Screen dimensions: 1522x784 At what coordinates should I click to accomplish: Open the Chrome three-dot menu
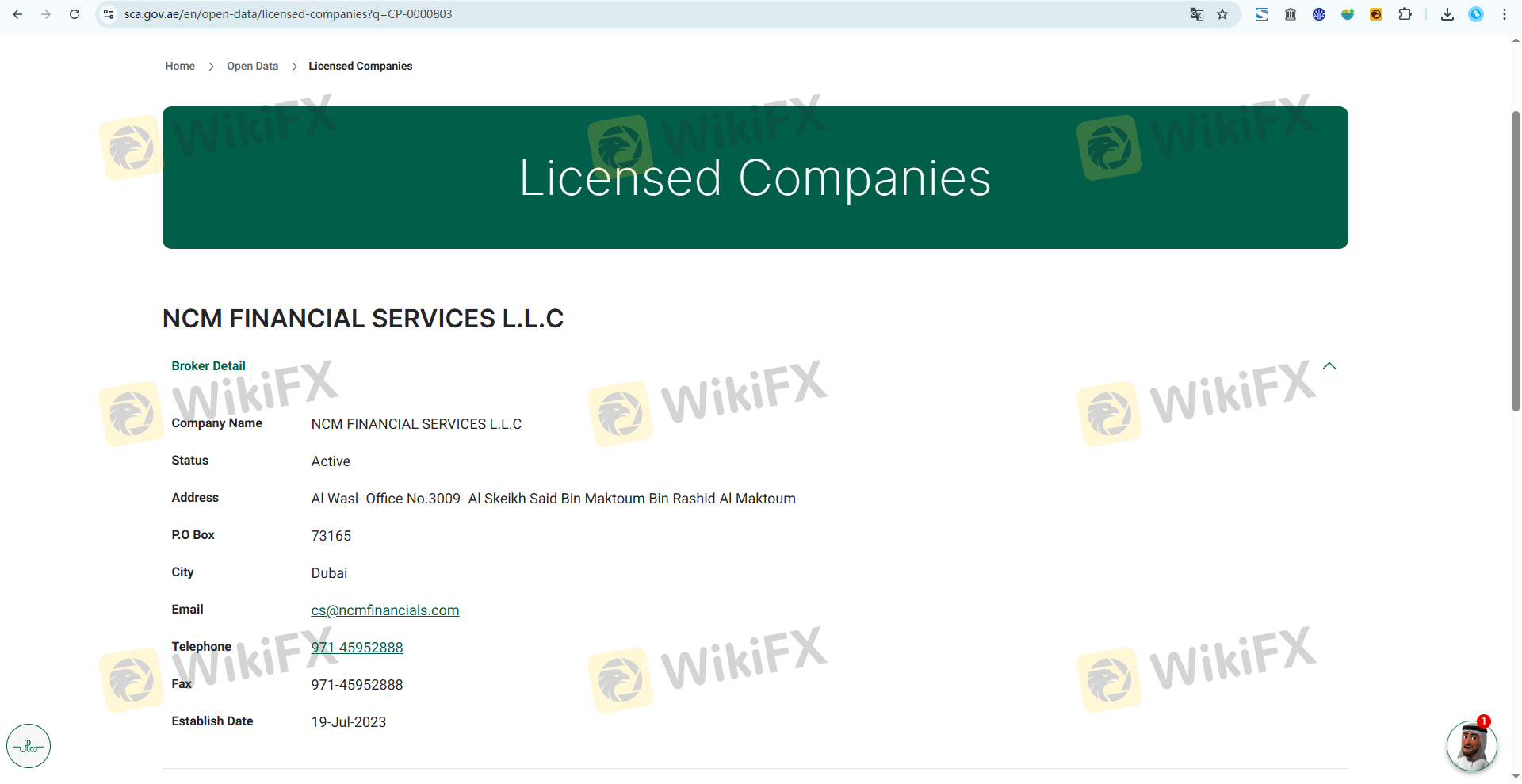pos(1504,14)
